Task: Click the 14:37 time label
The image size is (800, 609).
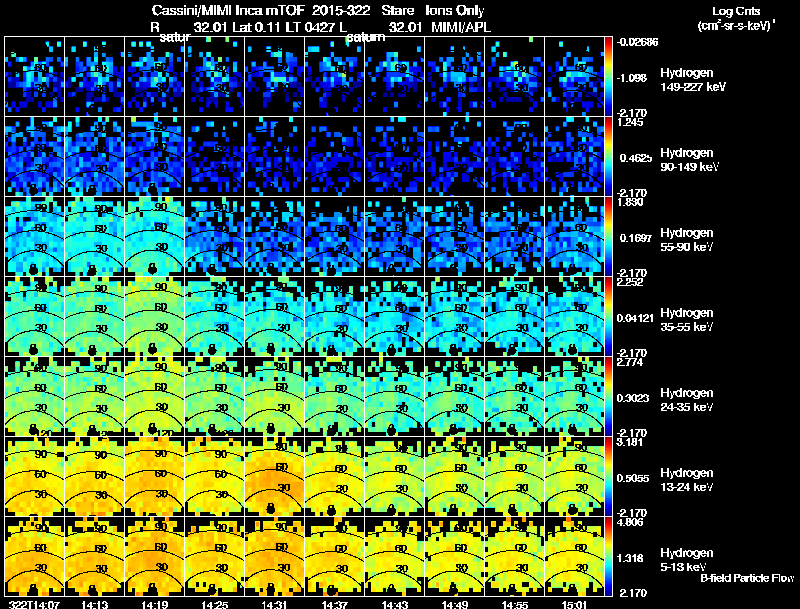Action: click(x=335, y=604)
